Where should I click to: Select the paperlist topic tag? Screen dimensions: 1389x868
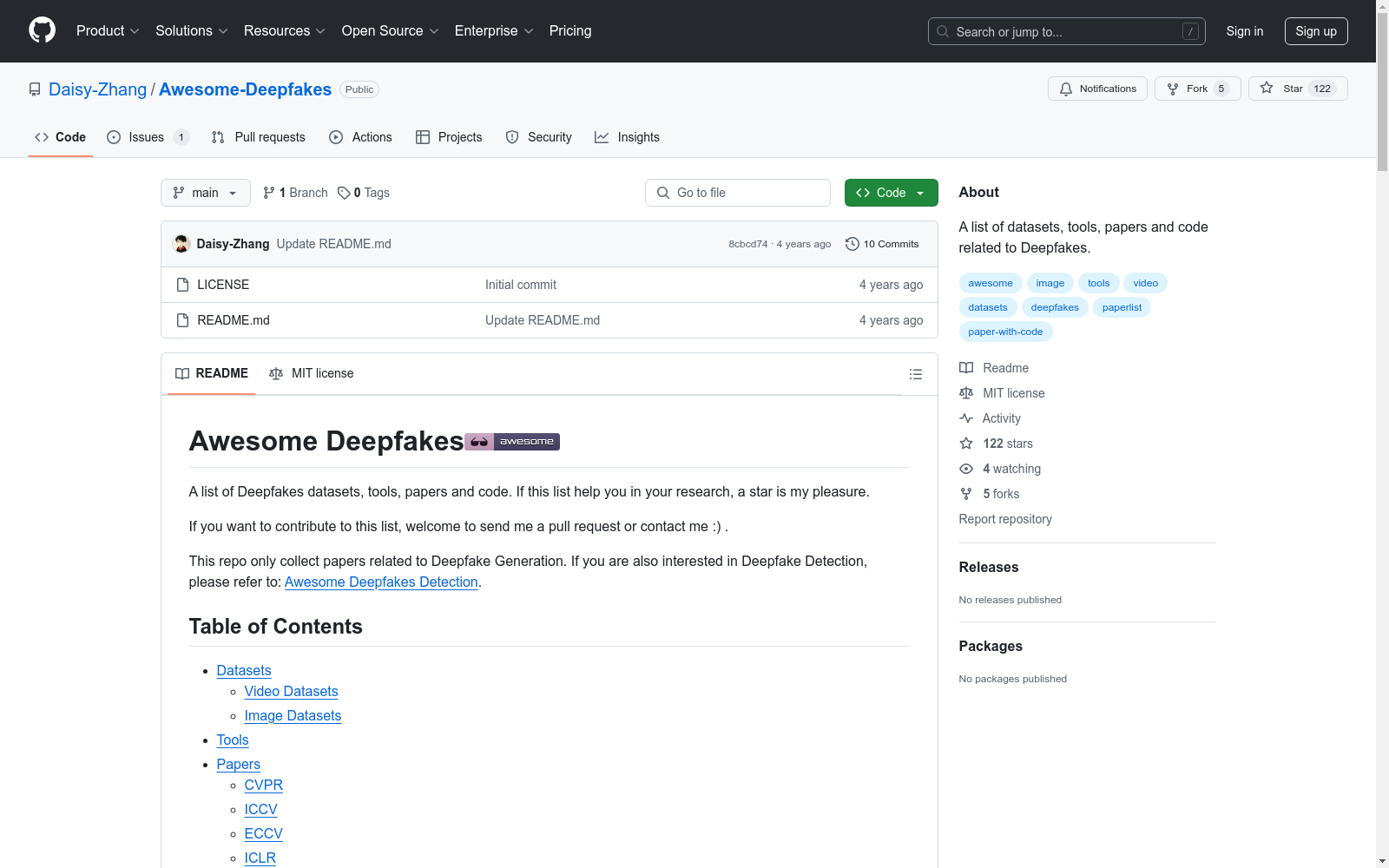(x=1122, y=307)
